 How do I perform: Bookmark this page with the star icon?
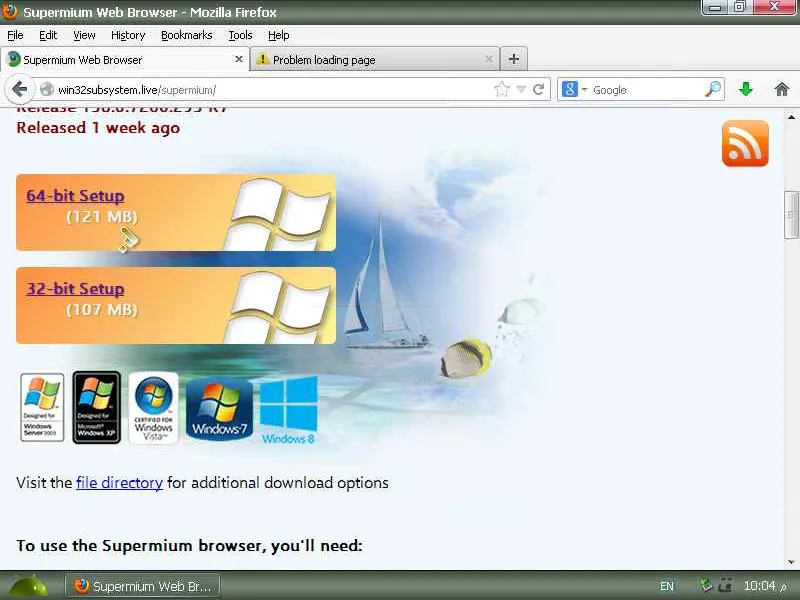(x=502, y=90)
